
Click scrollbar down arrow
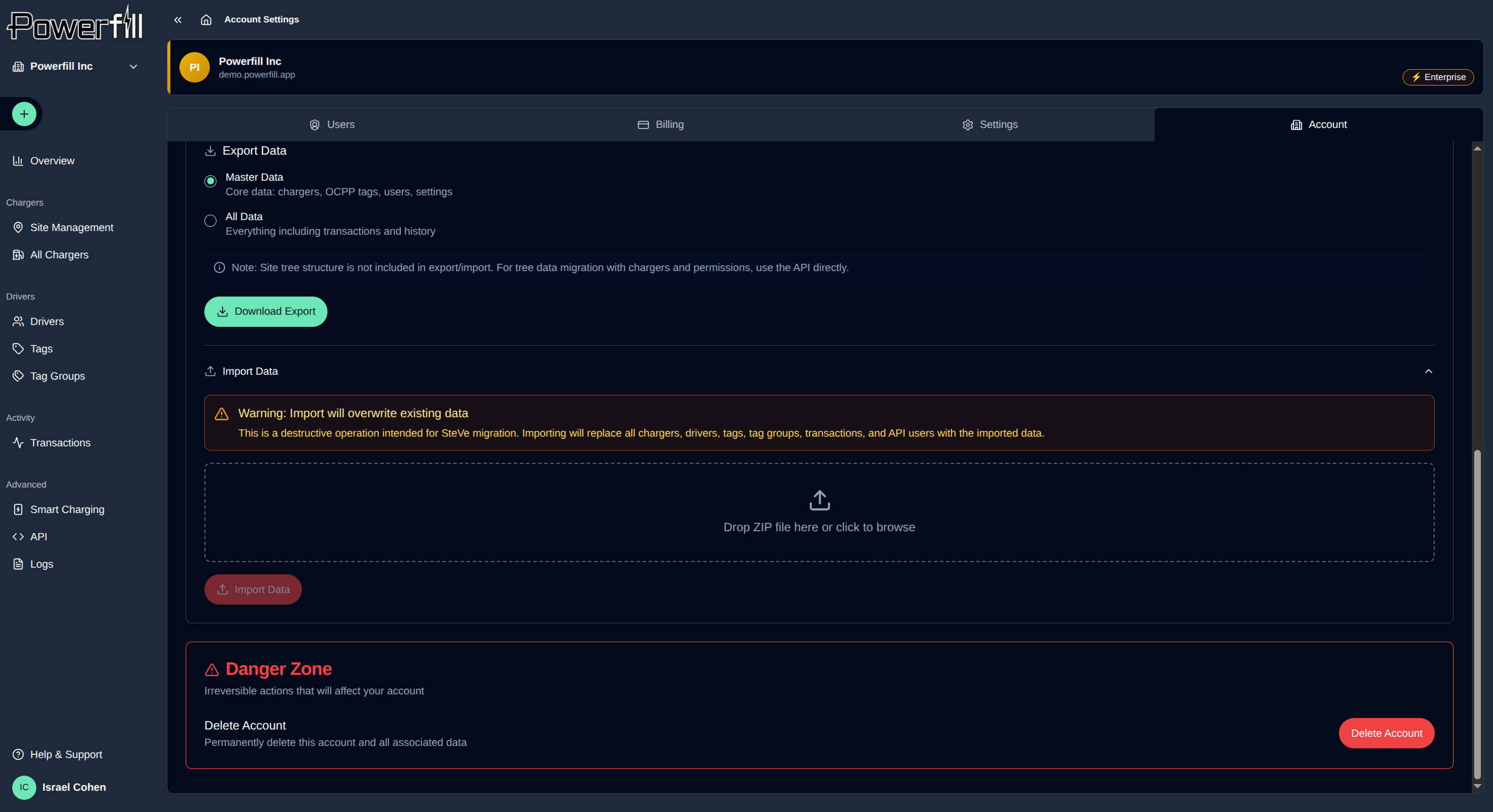click(1478, 786)
